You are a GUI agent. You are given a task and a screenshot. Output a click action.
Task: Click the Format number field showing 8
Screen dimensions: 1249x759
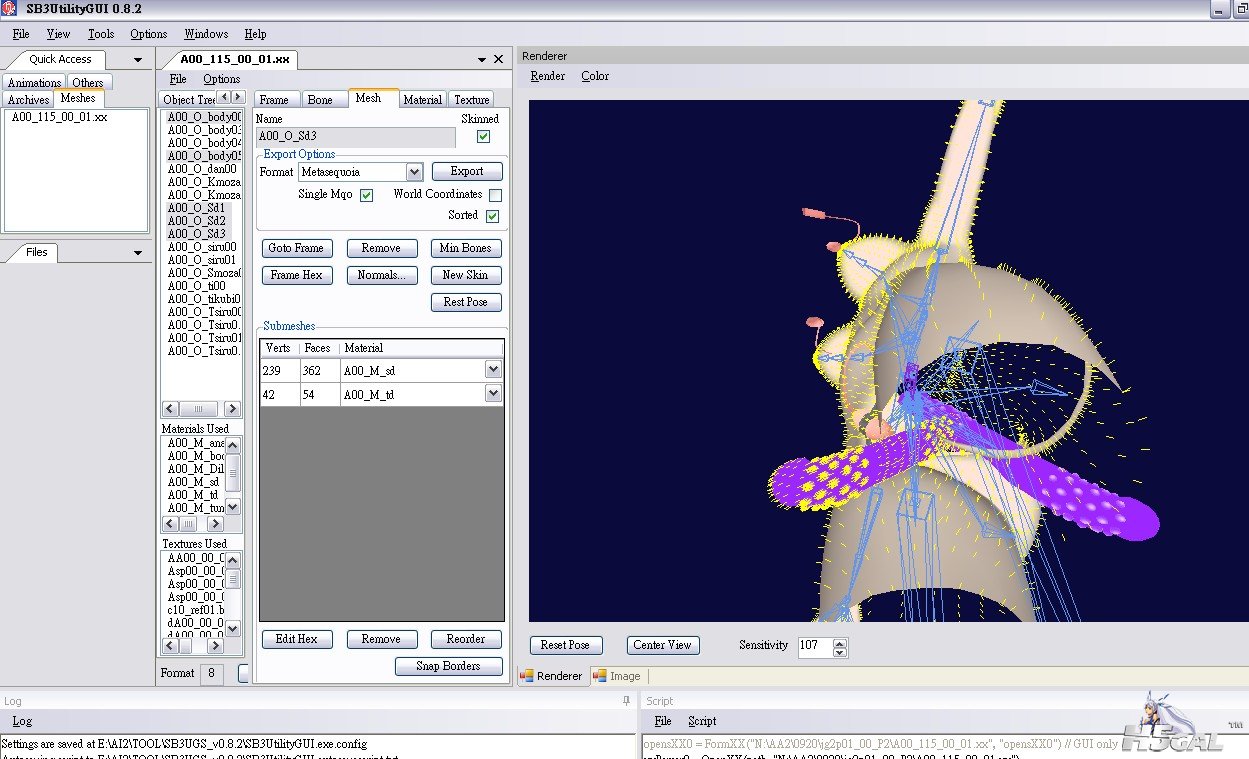[212, 673]
